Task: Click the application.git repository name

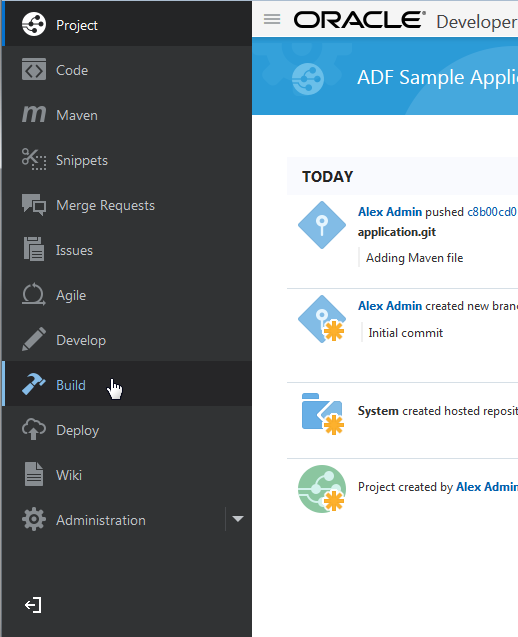Action: 397,232
